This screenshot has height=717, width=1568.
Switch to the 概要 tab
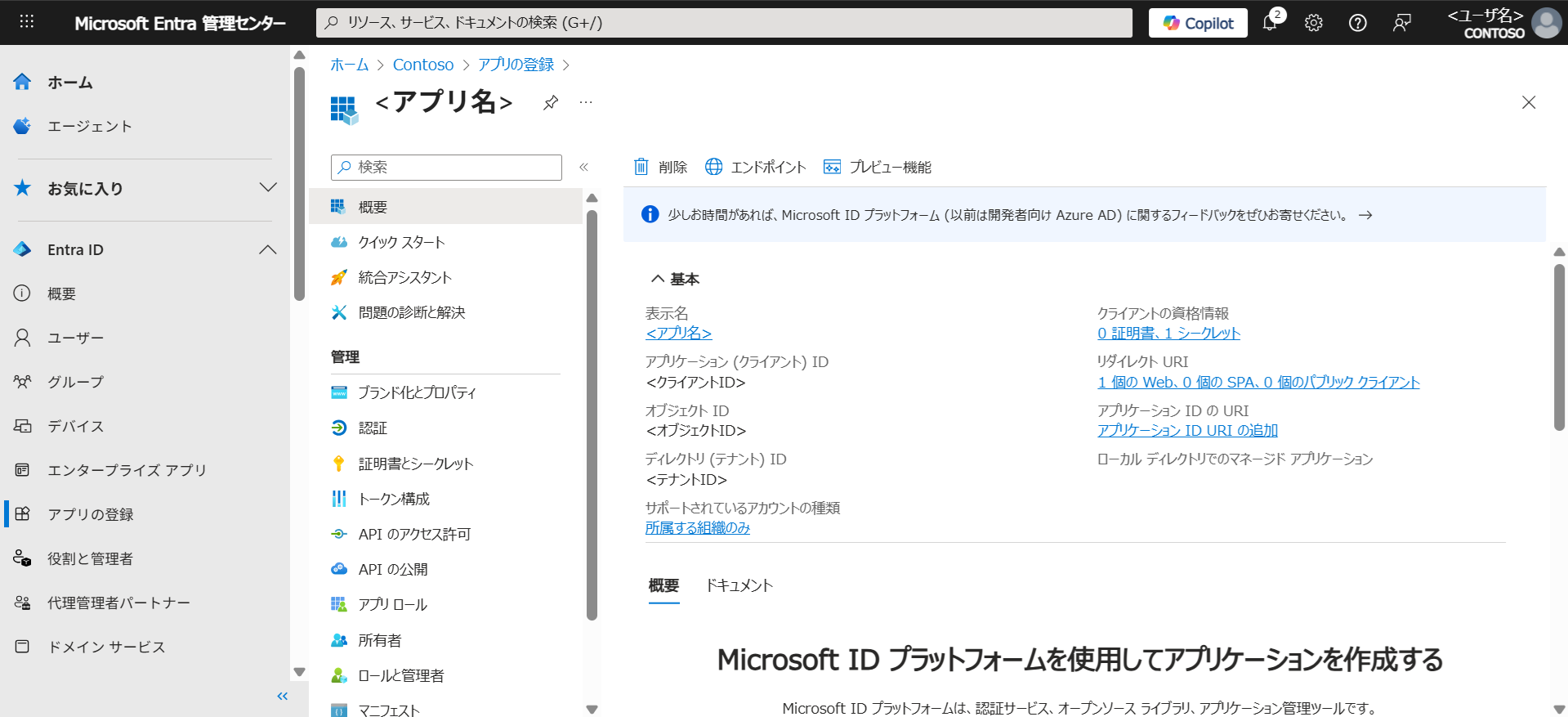[663, 585]
